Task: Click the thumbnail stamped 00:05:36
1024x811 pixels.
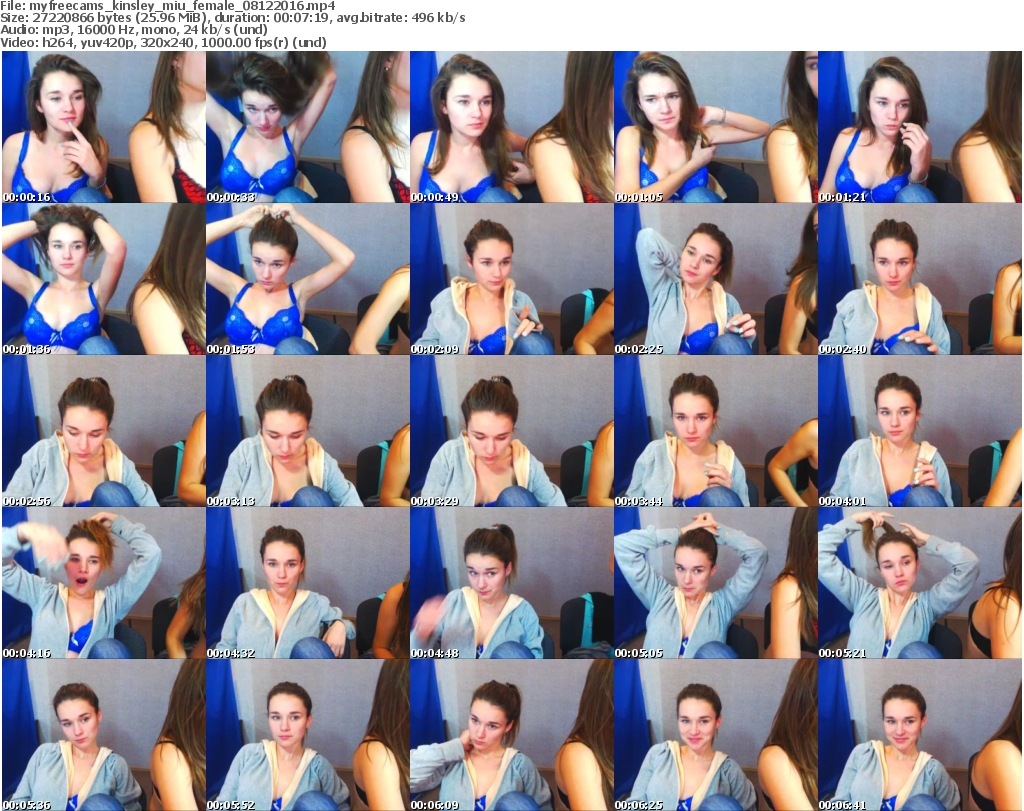Action: tap(104, 735)
